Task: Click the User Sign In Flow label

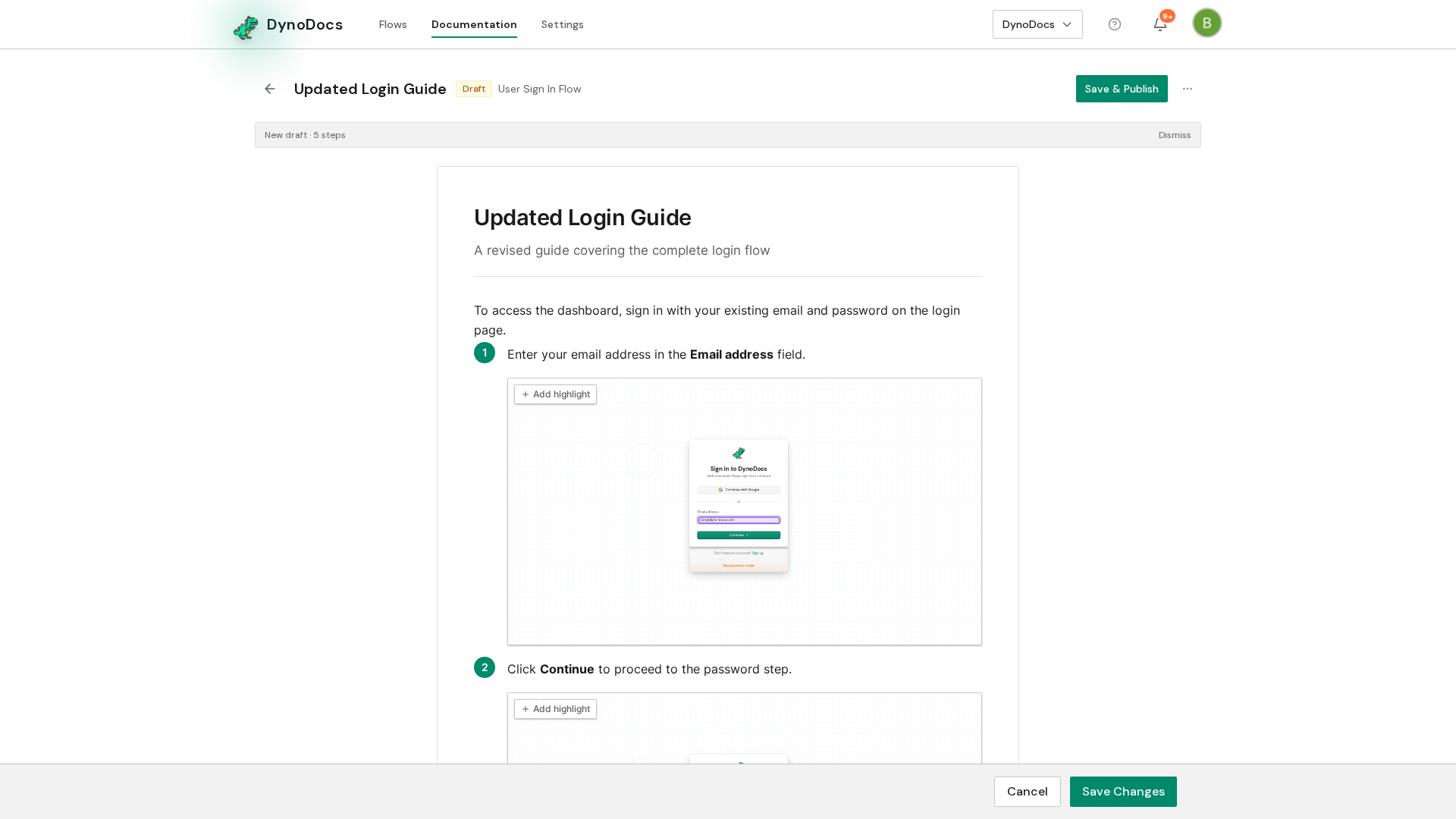Action: [x=540, y=89]
